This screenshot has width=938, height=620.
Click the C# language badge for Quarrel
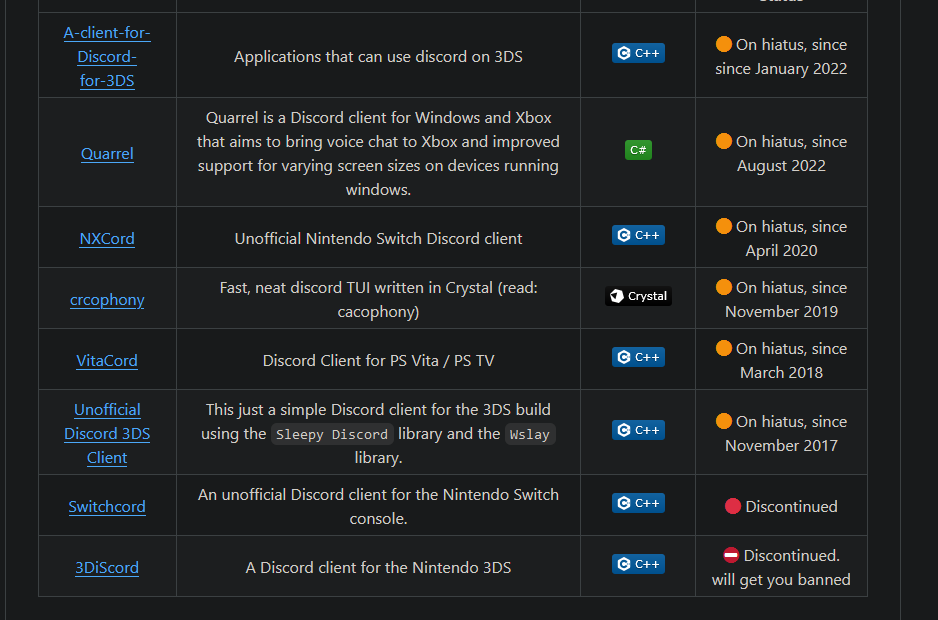[638, 150]
